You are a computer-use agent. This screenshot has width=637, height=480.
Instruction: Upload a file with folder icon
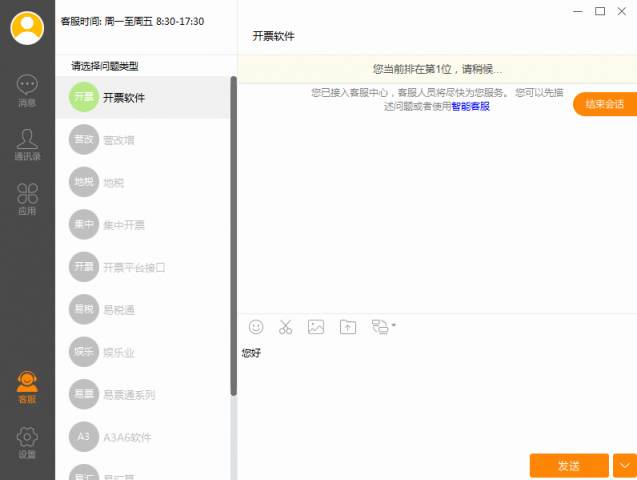(x=348, y=326)
